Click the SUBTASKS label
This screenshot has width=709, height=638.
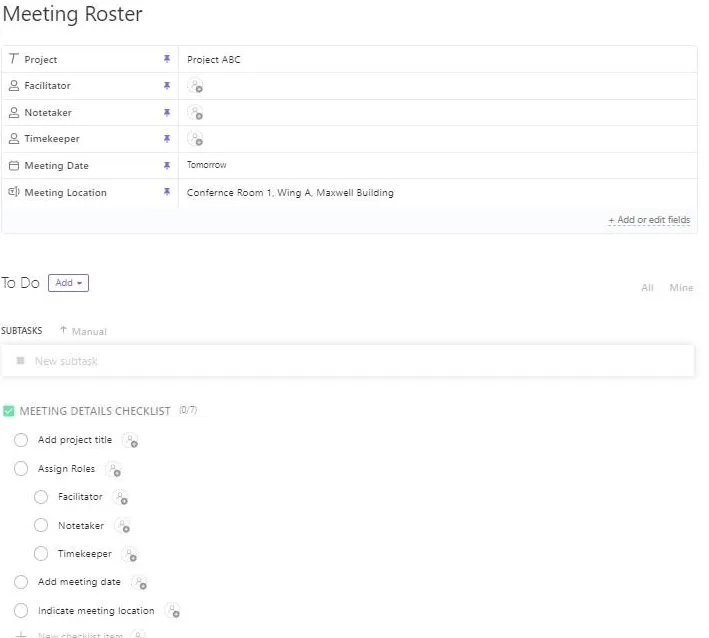21,331
